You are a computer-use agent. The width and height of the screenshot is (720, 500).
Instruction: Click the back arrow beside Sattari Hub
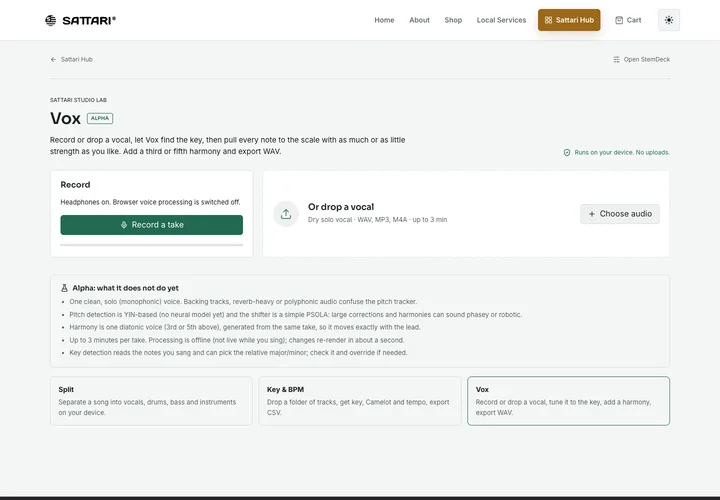pos(53,59)
